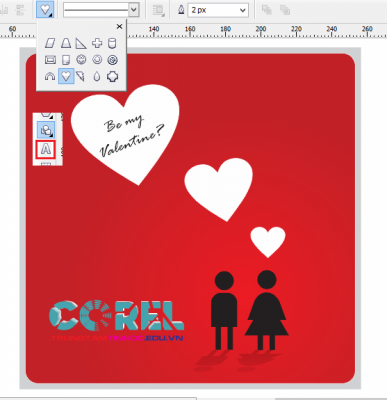Click the small white heart above couple
The image size is (387, 400).
pos(268,242)
